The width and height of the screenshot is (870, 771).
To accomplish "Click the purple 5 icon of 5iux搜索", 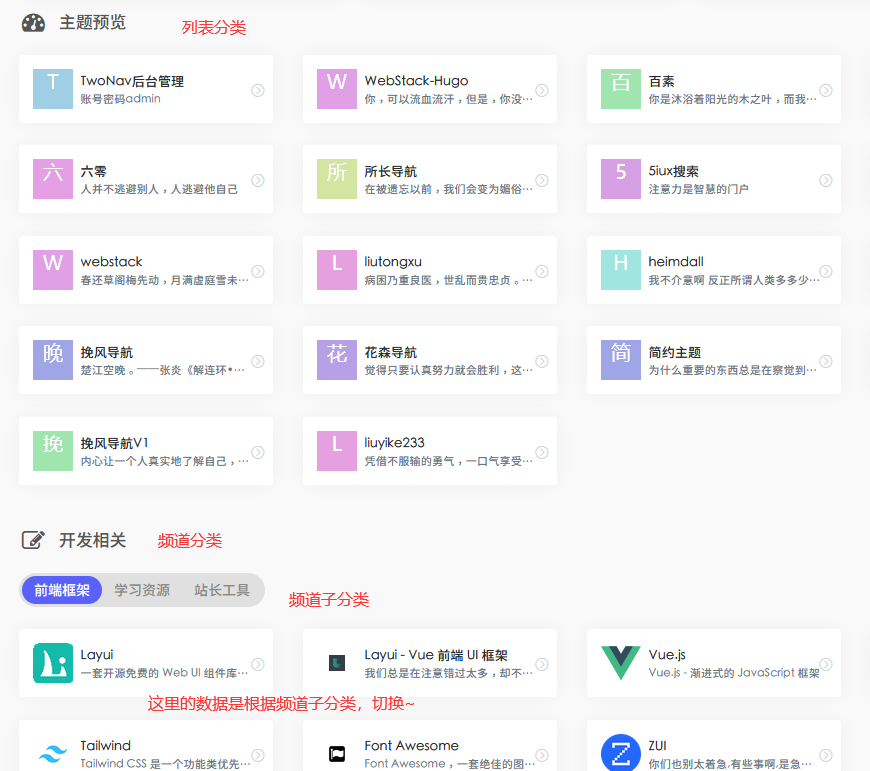I will click(x=621, y=179).
